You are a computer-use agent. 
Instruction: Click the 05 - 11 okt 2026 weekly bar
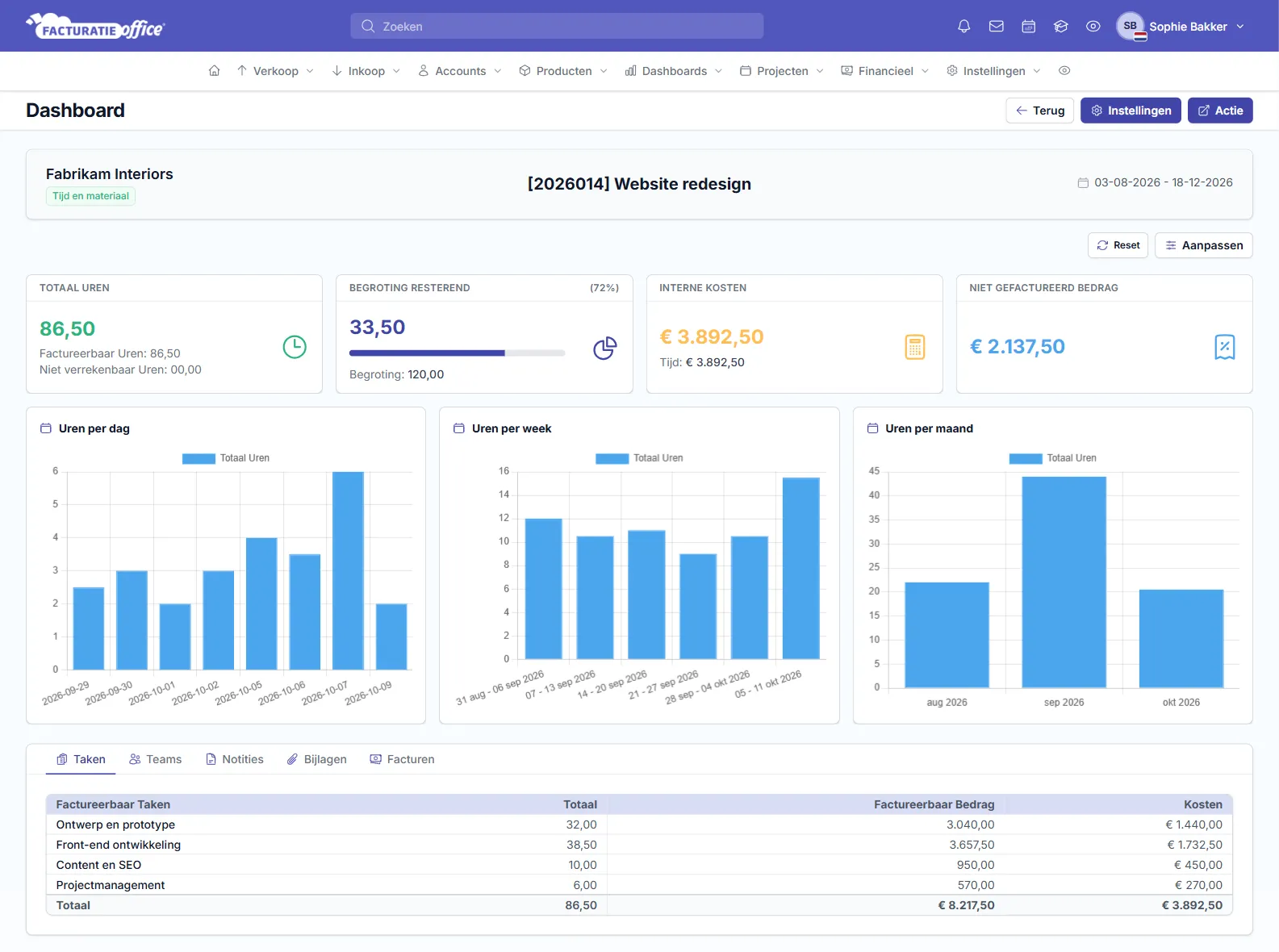[800, 568]
